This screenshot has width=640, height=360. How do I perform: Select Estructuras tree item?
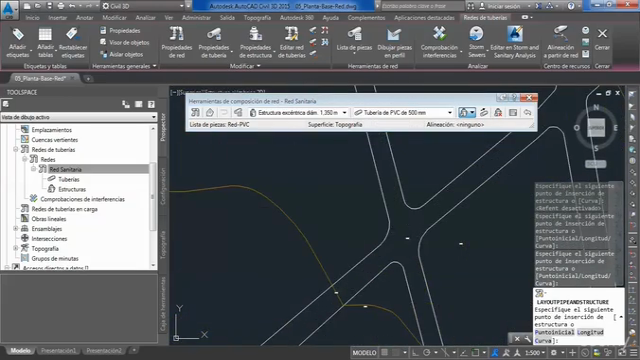tap(72, 189)
